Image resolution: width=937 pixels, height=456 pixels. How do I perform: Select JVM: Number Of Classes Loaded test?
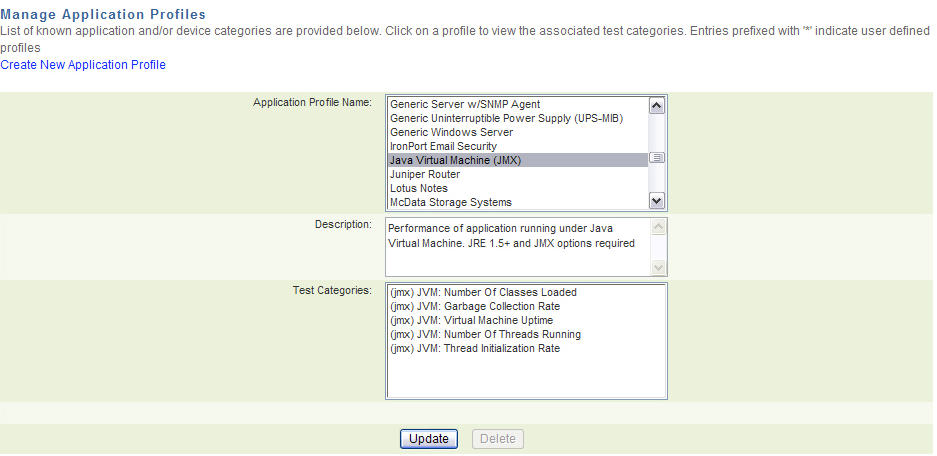(483, 292)
